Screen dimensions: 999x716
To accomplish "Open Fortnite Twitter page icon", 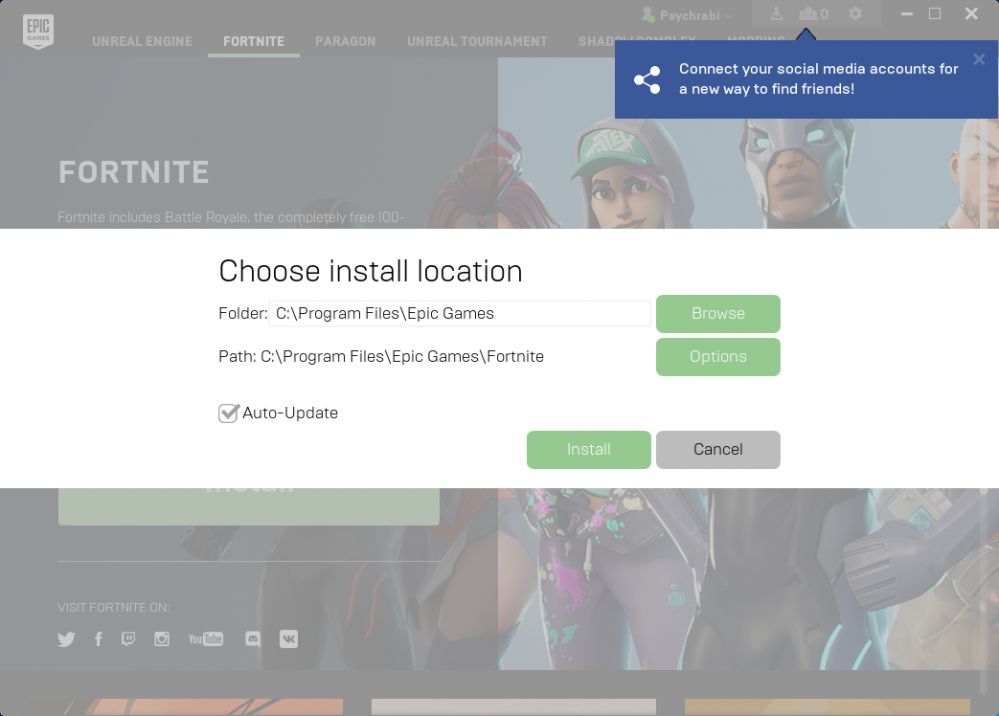I will (x=66, y=639).
